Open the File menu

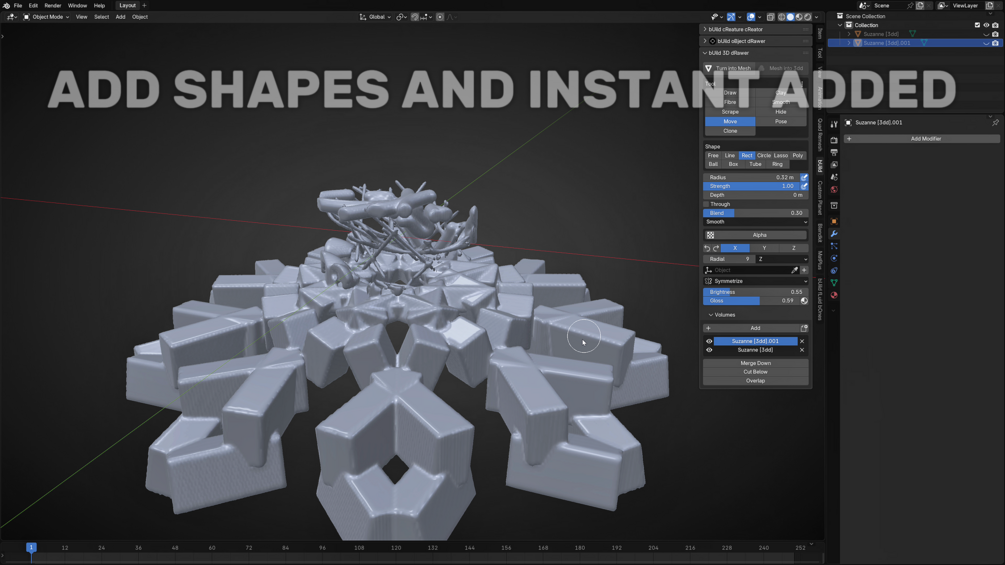(18, 5)
